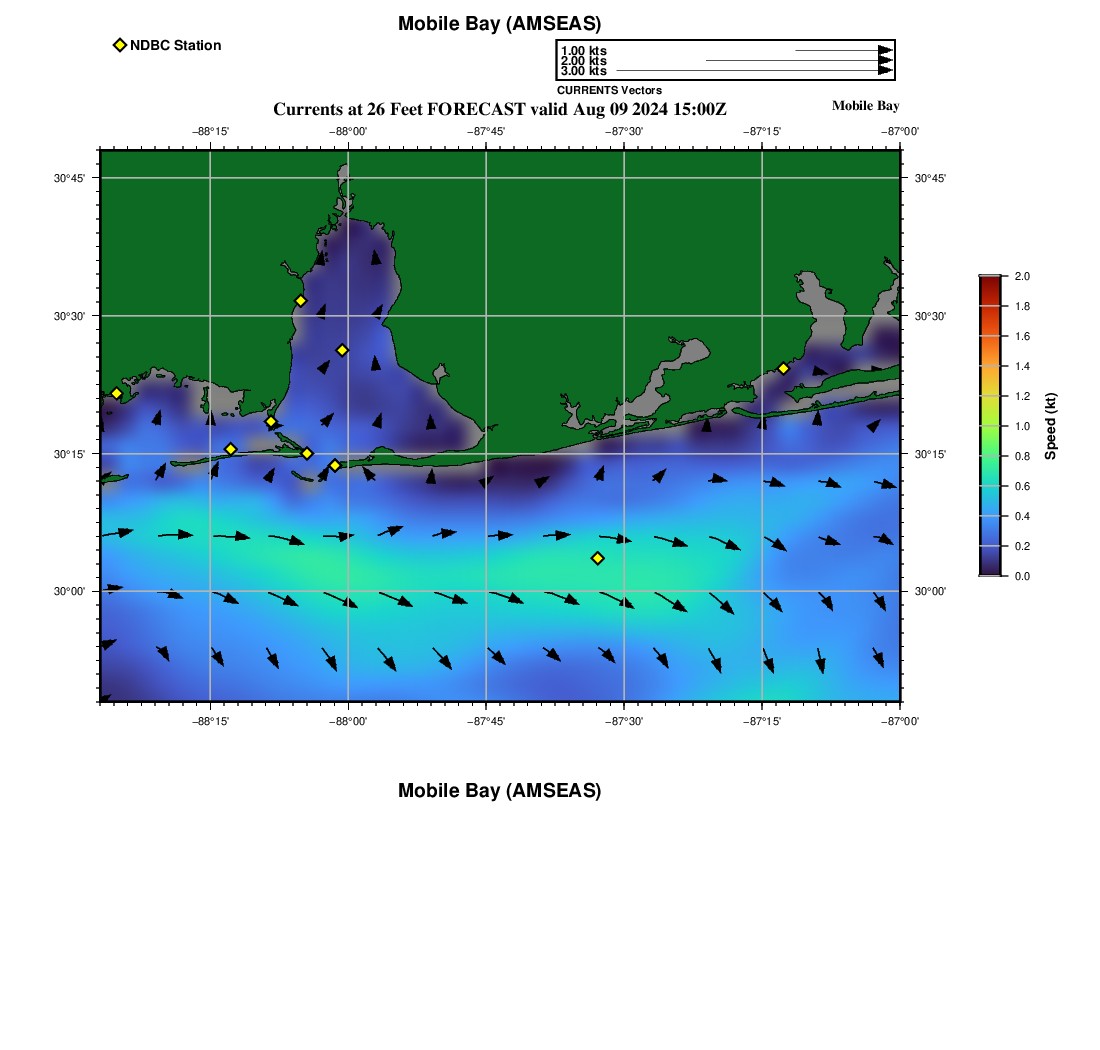Click the 1.00 kts vector arrow in legend
Viewport: 1100px width, 1050px height.
(843, 50)
